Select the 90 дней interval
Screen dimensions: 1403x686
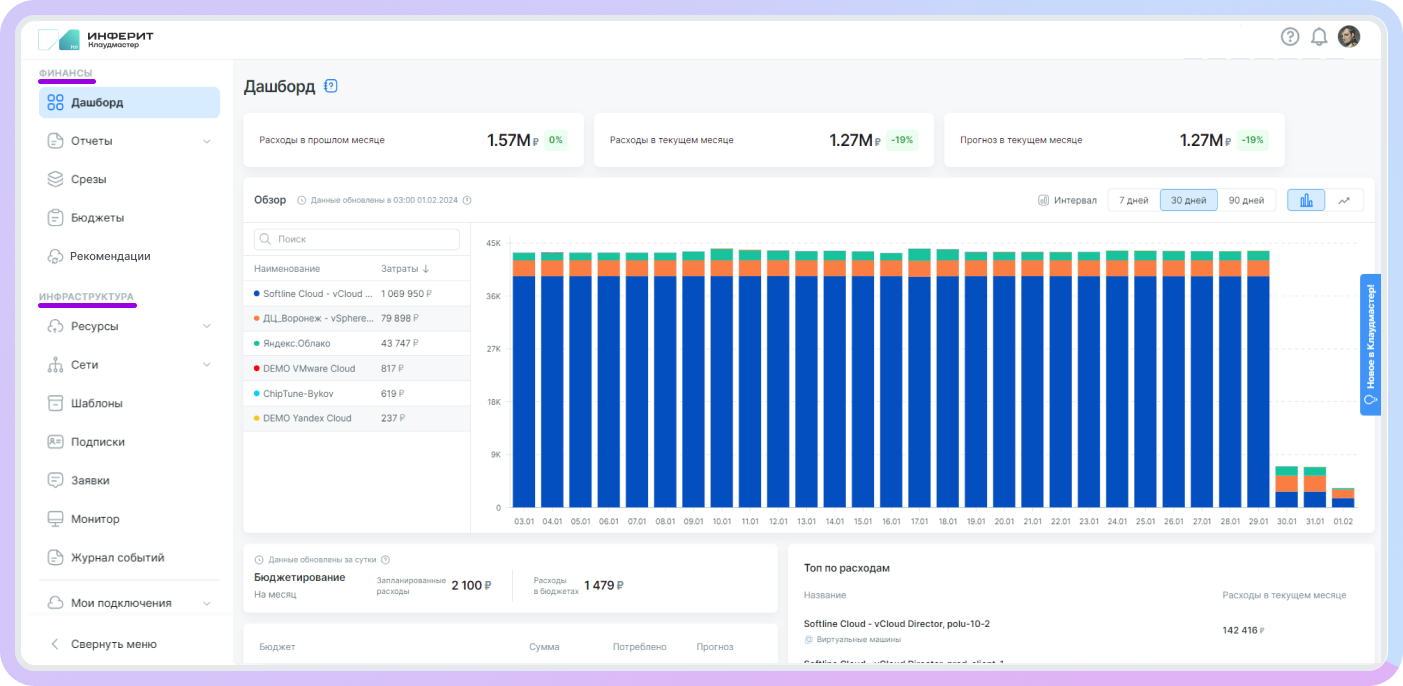tap(1245, 200)
